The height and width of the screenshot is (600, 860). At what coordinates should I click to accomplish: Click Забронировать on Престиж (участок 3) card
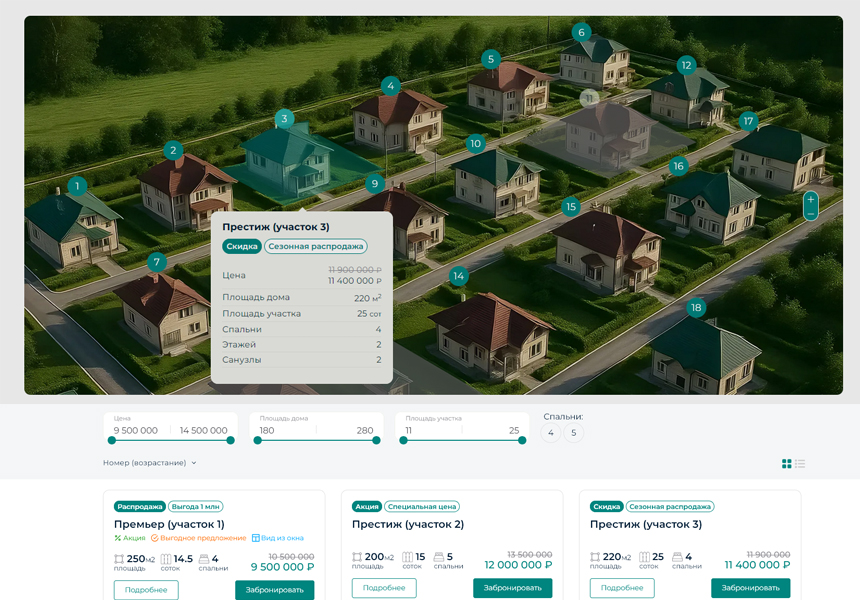tap(751, 588)
